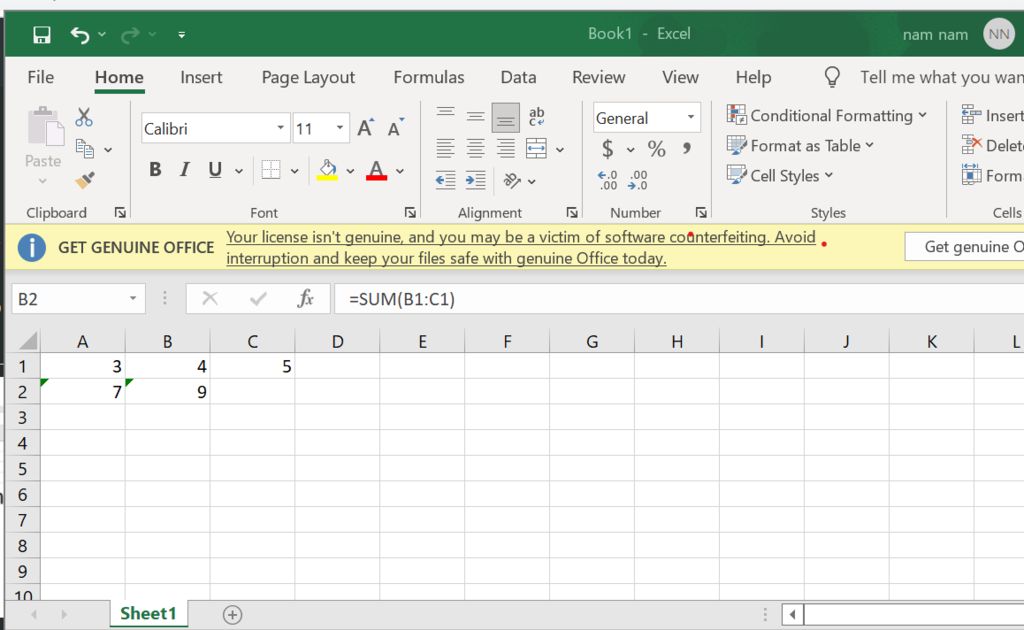Click the Increase Indent icon
This screenshot has width=1024, height=630.
(x=475, y=180)
